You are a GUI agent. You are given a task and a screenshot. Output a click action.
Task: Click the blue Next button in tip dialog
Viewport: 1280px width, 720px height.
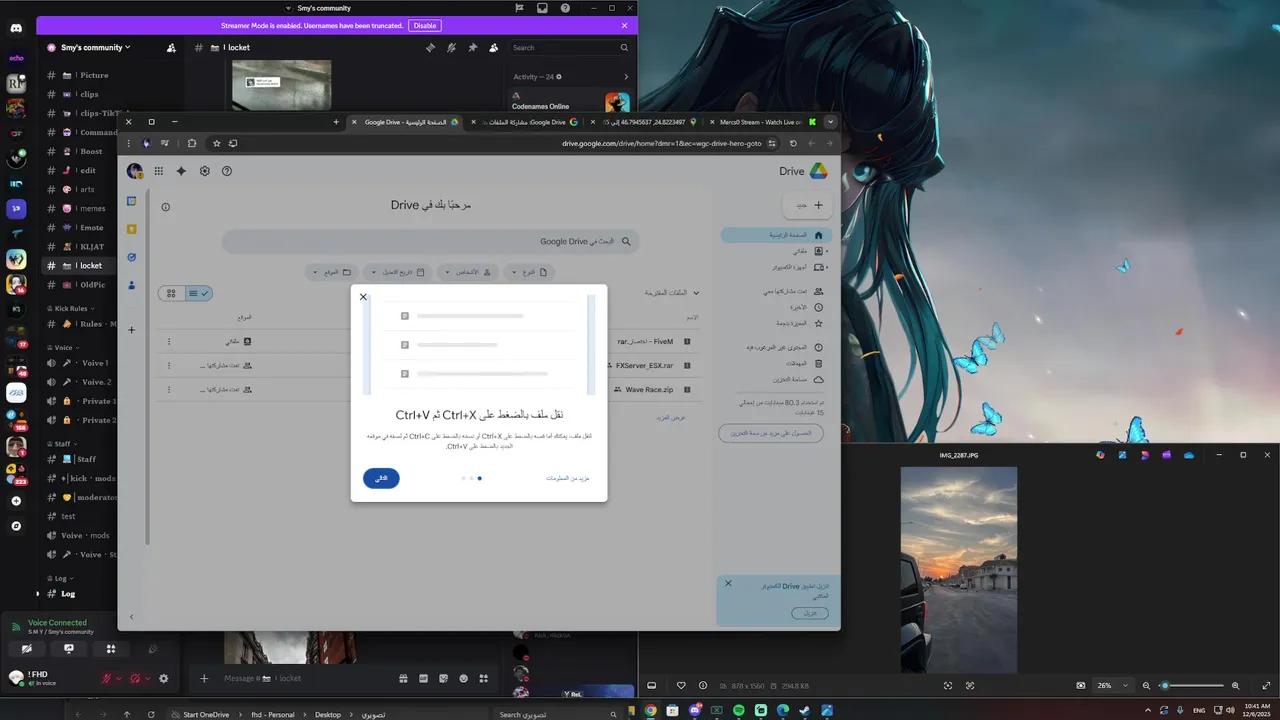[381, 478]
